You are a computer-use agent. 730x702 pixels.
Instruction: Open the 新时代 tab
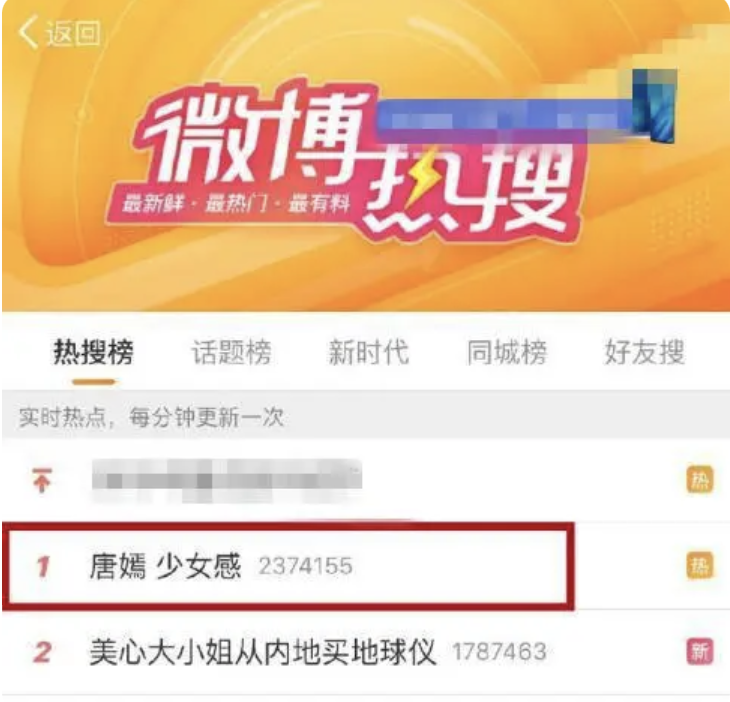(x=369, y=351)
